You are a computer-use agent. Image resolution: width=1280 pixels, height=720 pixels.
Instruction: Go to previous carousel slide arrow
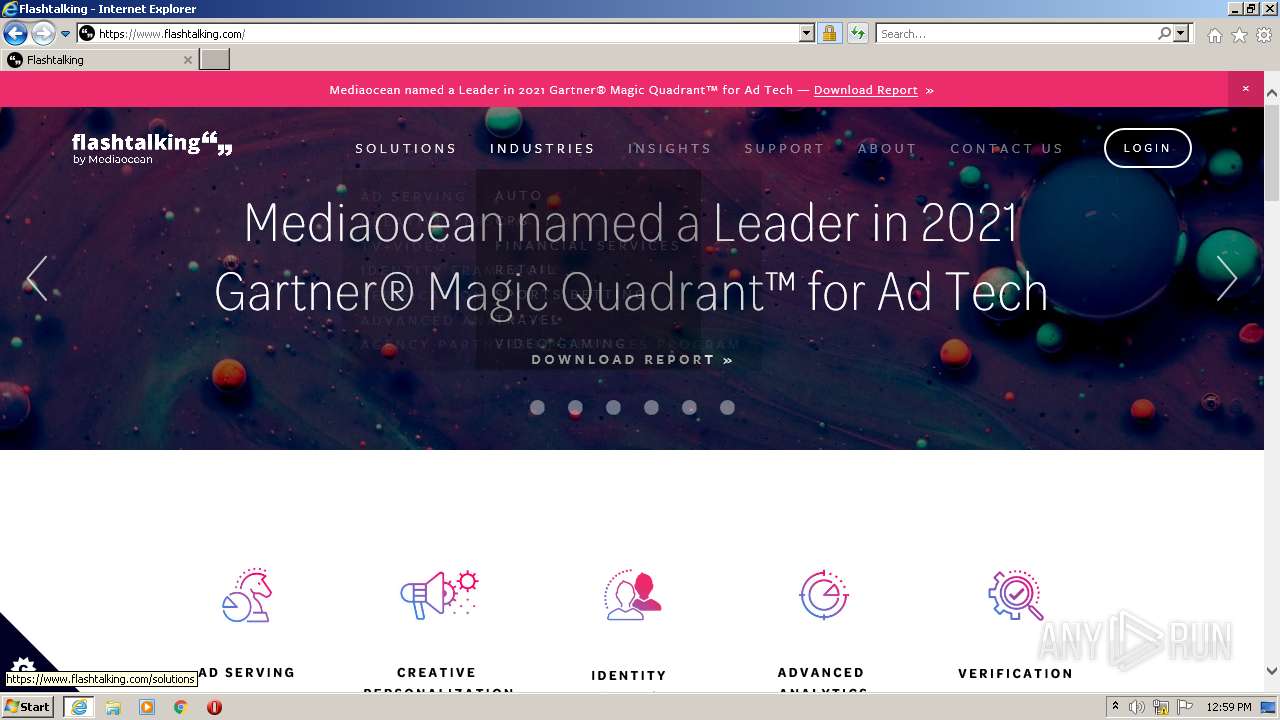point(37,278)
